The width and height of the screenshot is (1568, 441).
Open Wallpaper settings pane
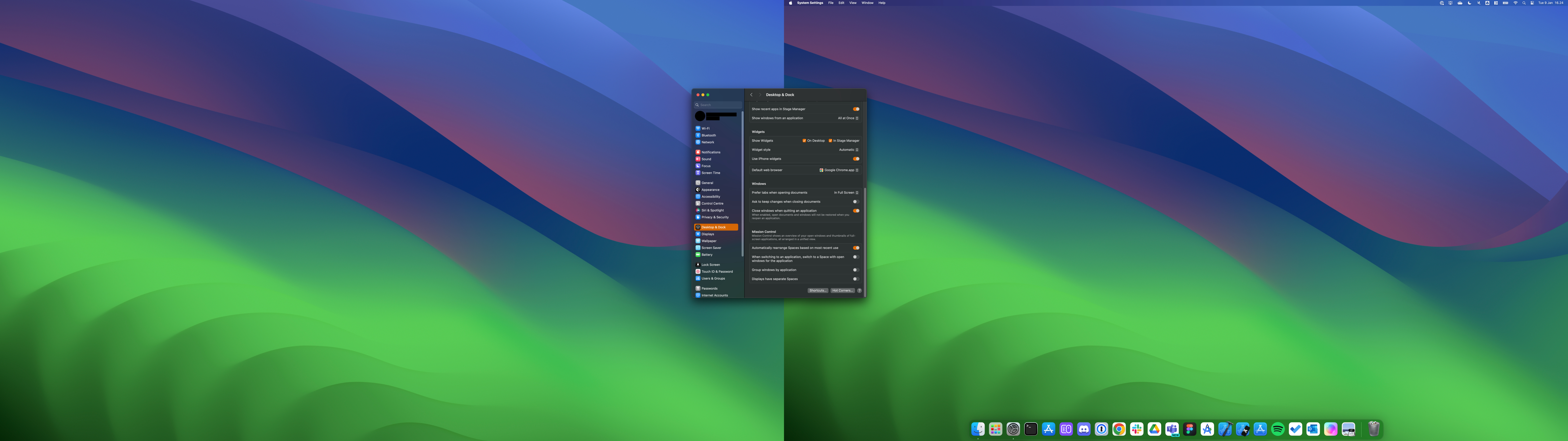tap(709, 241)
